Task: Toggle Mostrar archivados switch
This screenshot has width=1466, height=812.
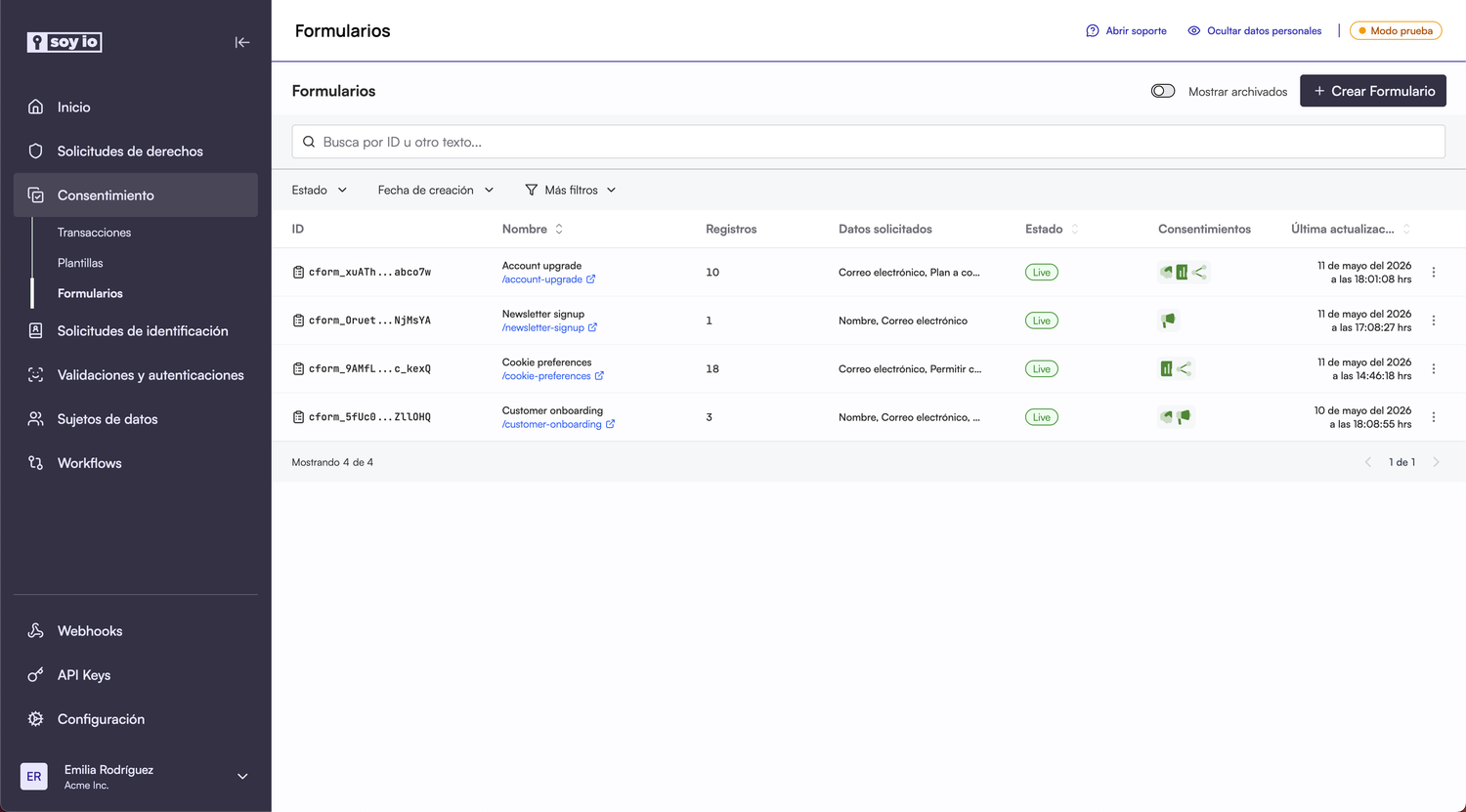Action: (x=1163, y=91)
